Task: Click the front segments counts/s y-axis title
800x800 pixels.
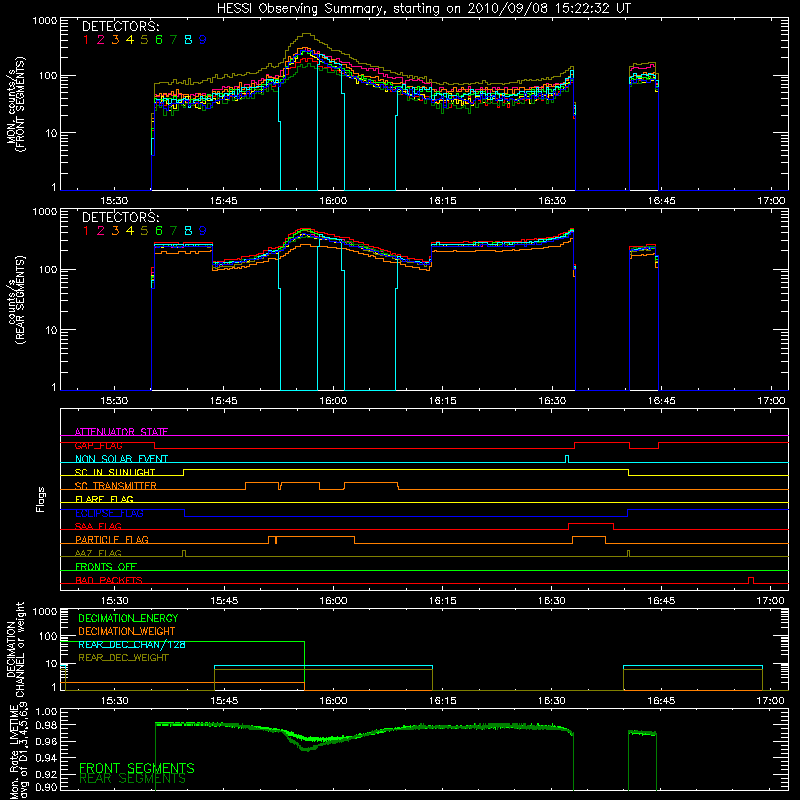Action: click(15, 104)
